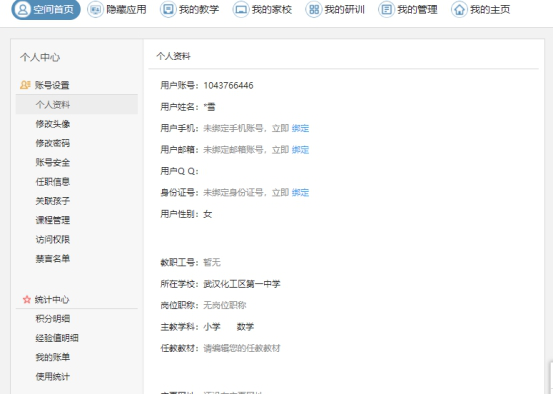Open 我的账单 in the sidebar
Image resolution: width=554 pixels, height=395 pixels.
53,357
